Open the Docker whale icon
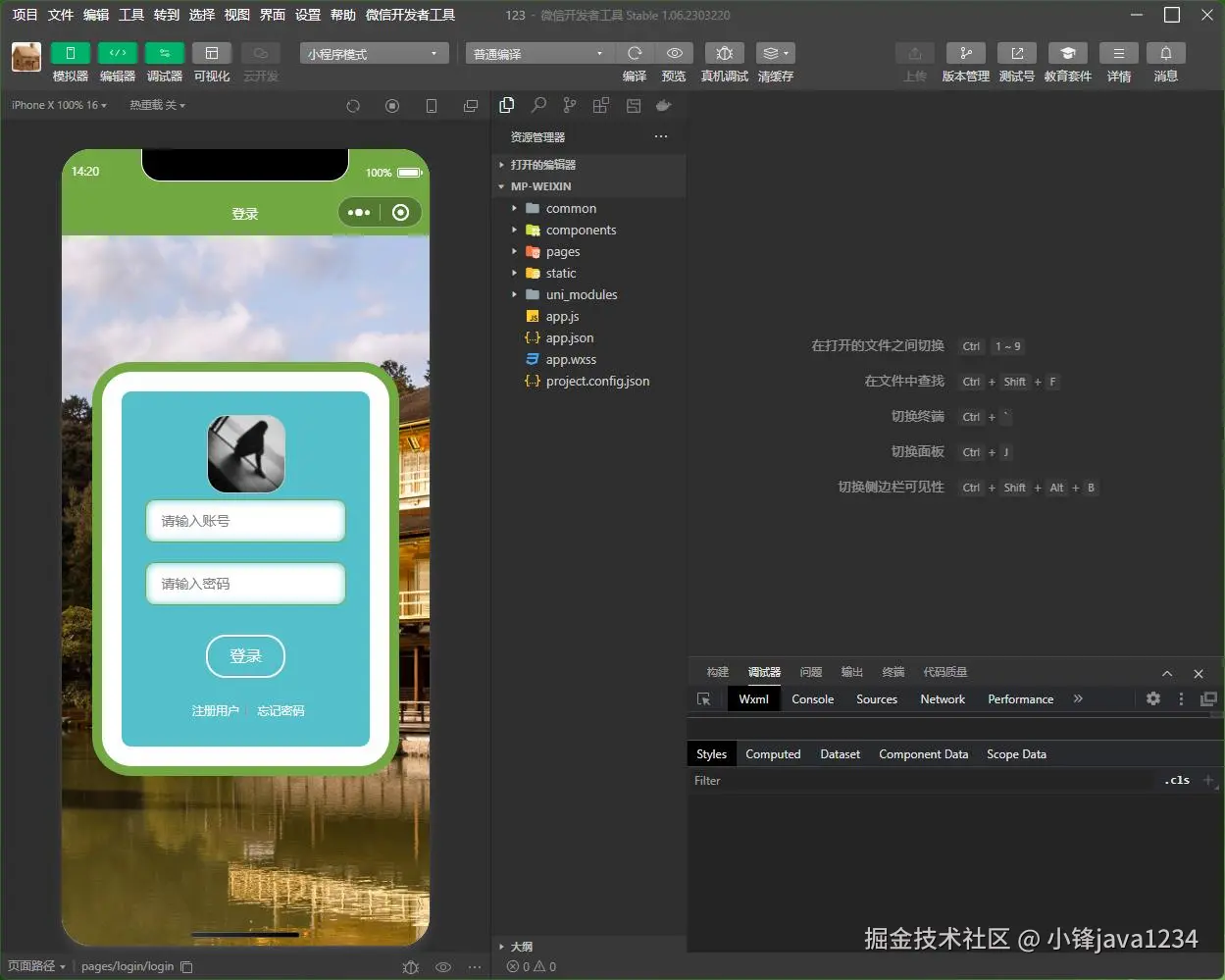The image size is (1225, 980). pos(664,106)
